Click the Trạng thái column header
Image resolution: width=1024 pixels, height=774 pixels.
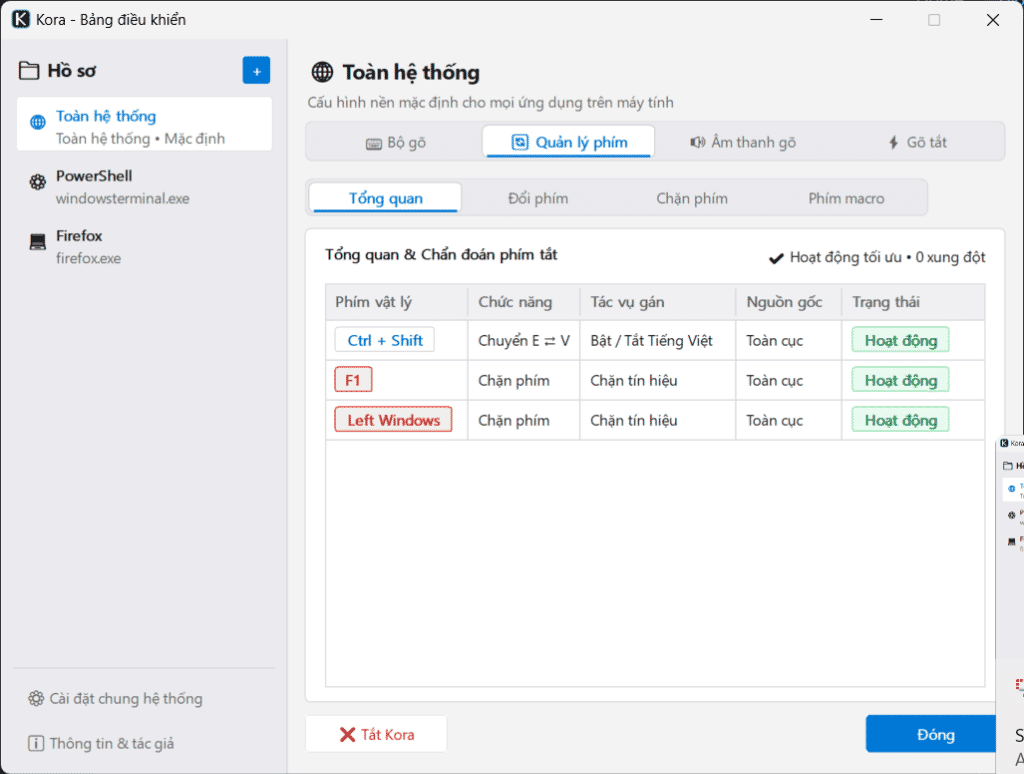[914, 302]
